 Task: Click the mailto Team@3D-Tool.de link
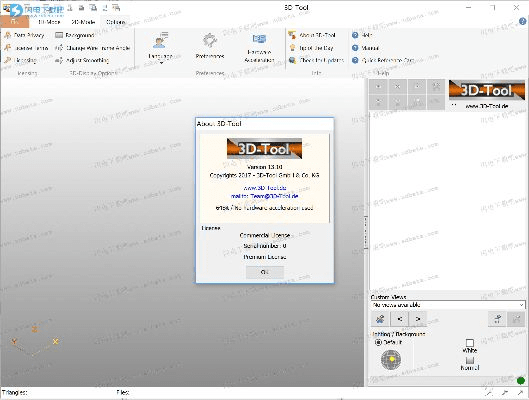pos(264,196)
